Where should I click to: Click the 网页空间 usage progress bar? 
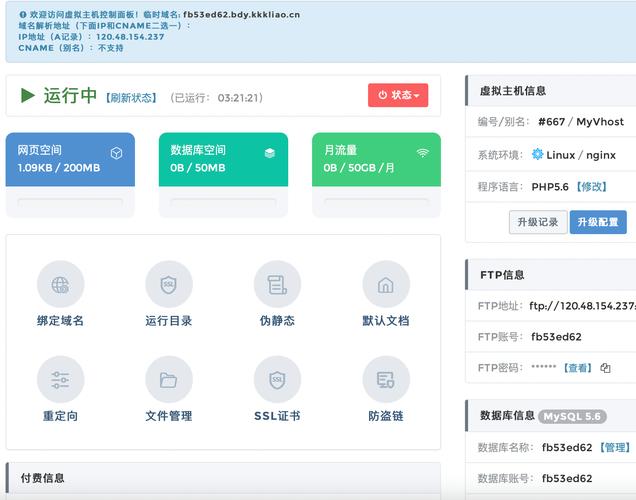coord(70,202)
